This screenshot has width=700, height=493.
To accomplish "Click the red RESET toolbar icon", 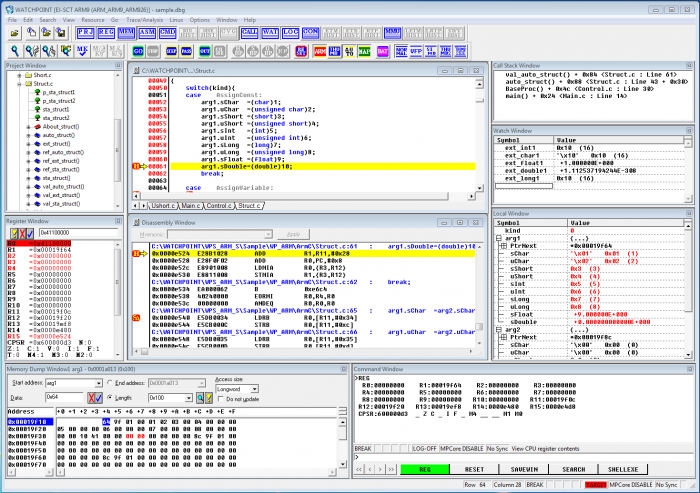I will tap(301, 51).
